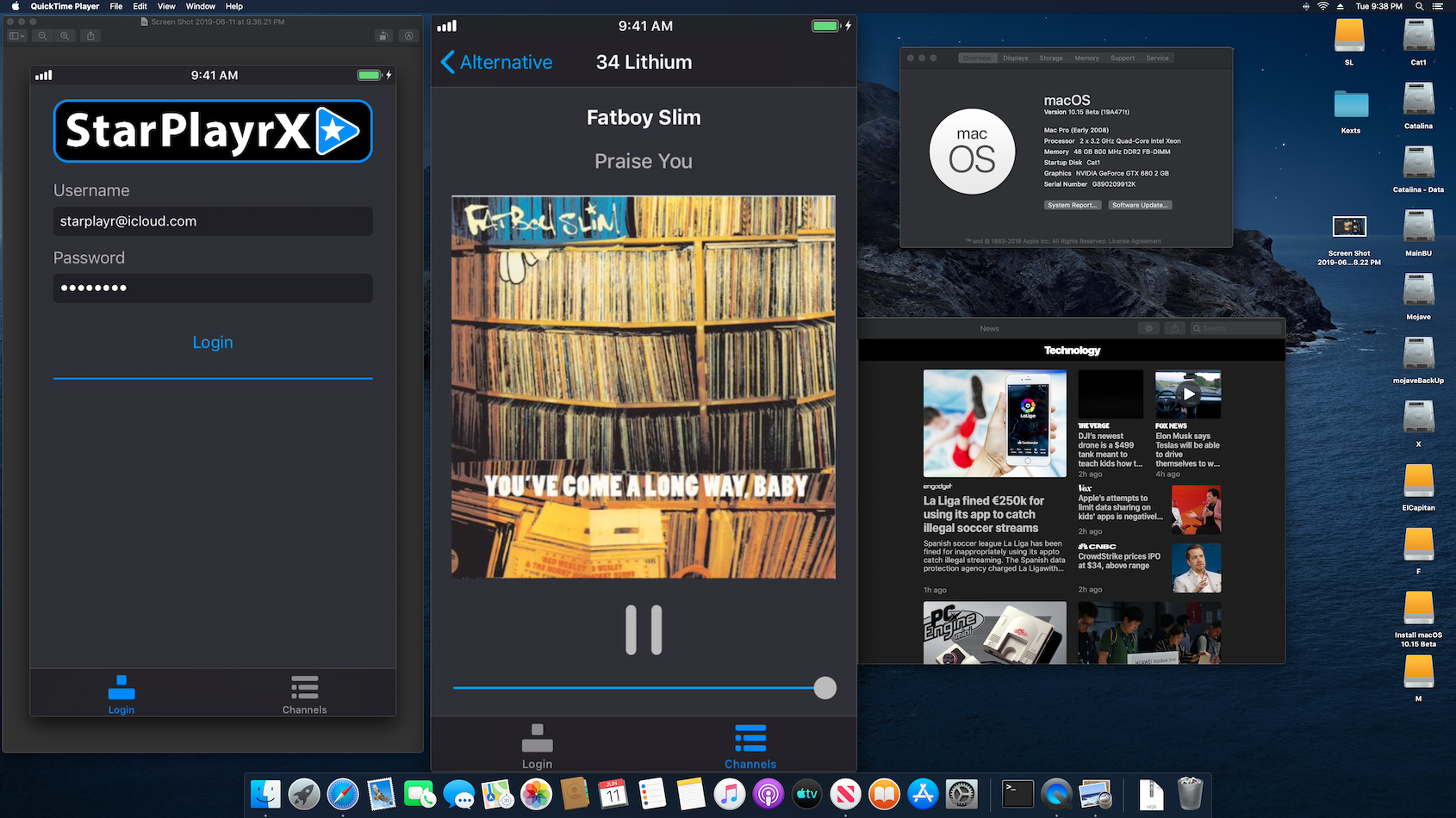Open Spotlight search in the menu bar

point(1419,6)
